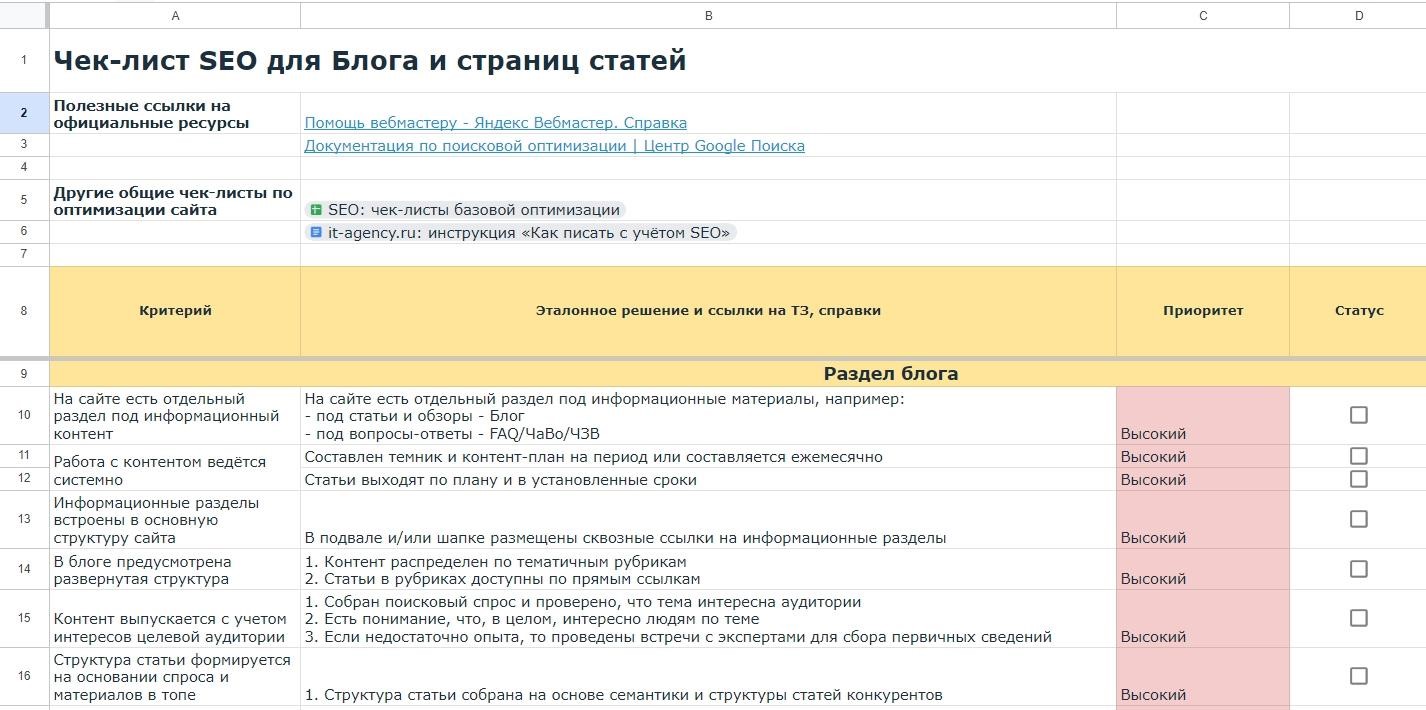Image resolution: width=1426 pixels, height=710 pixels.
Task: Check the status checkbox for row 10
Action: pos(1358,413)
